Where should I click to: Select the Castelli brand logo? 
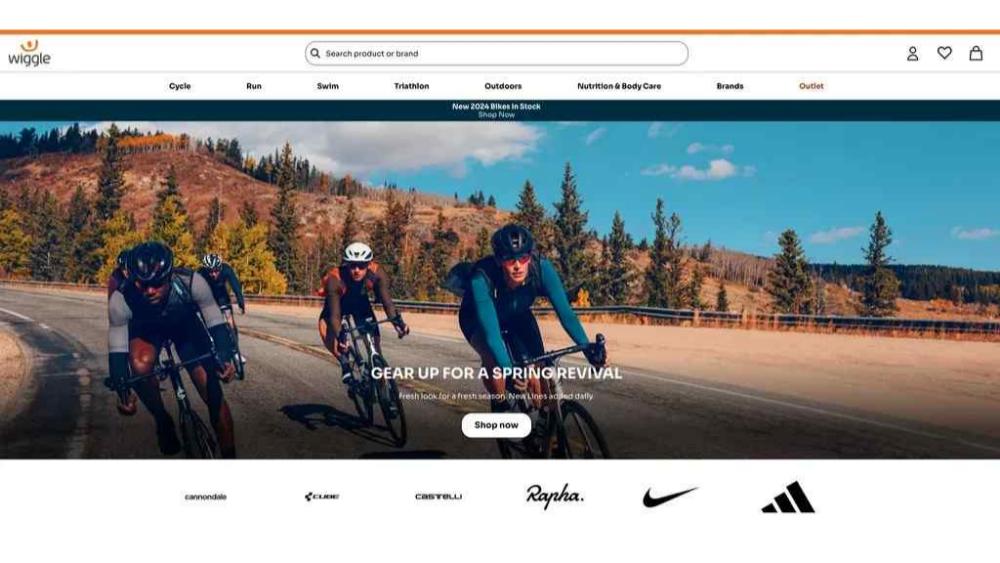pyautogui.click(x=439, y=496)
